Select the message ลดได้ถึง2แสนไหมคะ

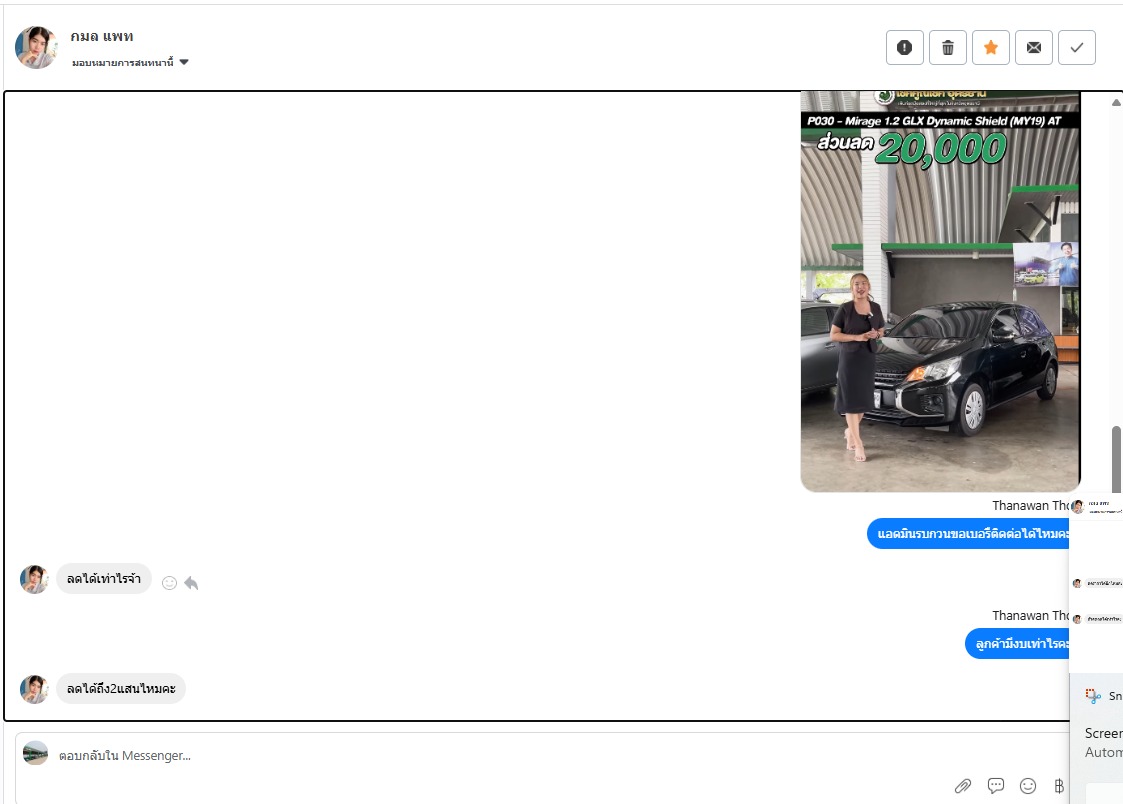point(121,689)
